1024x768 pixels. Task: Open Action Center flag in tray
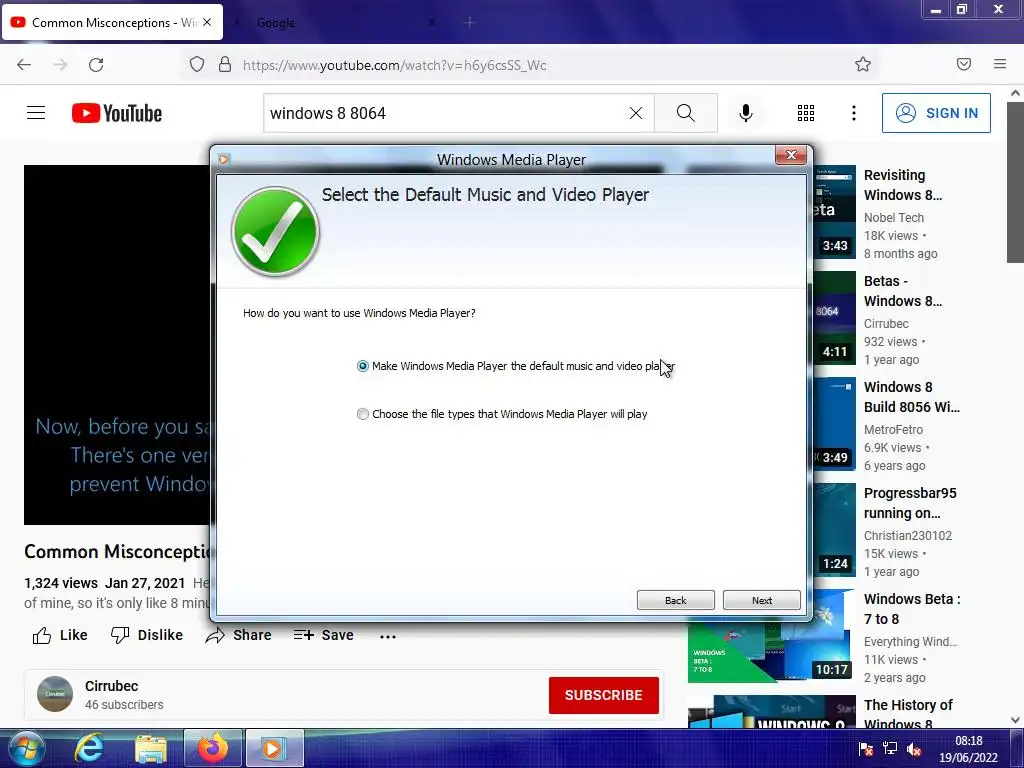865,749
